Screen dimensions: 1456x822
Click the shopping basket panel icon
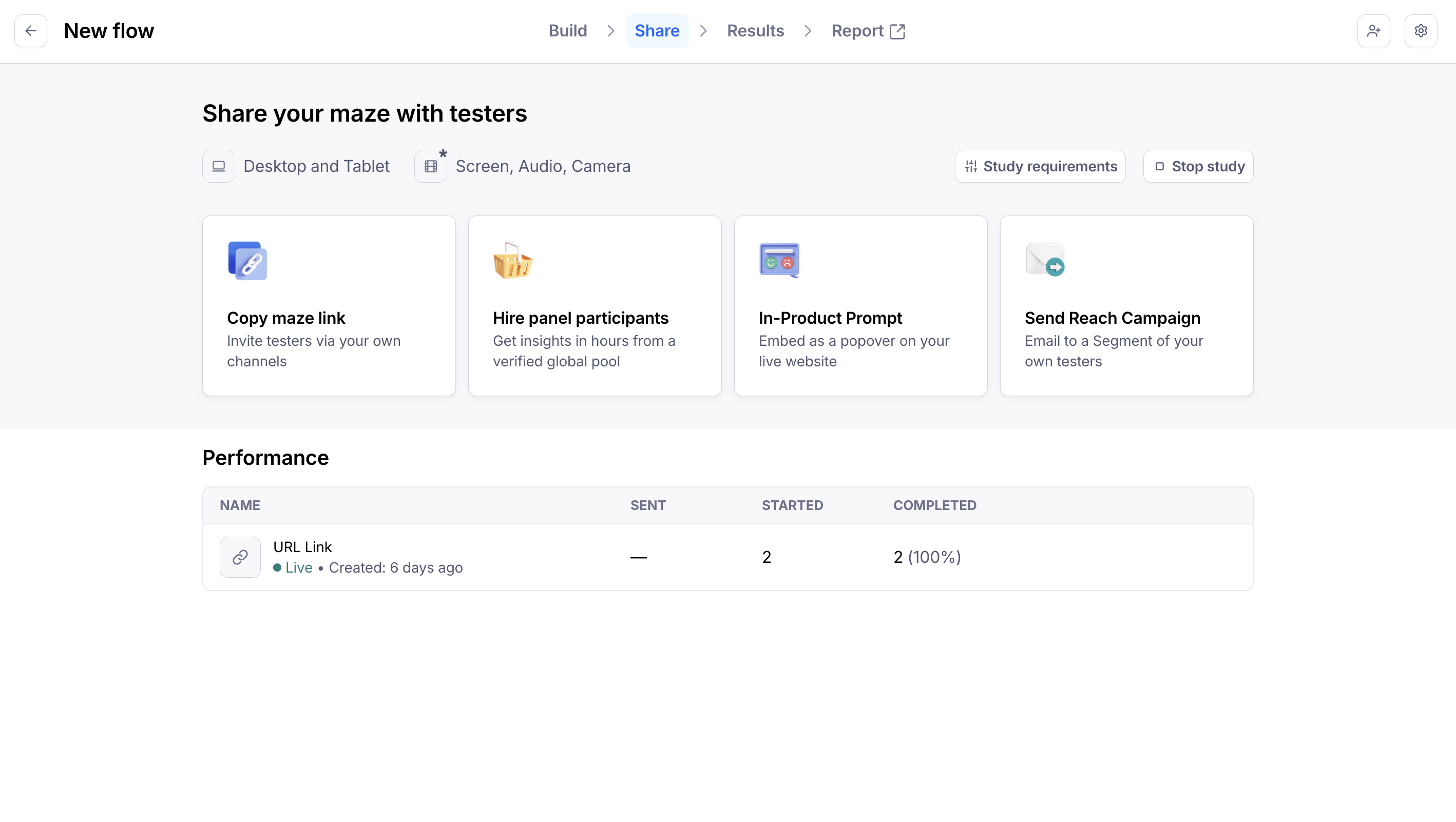[x=513, y=261]
